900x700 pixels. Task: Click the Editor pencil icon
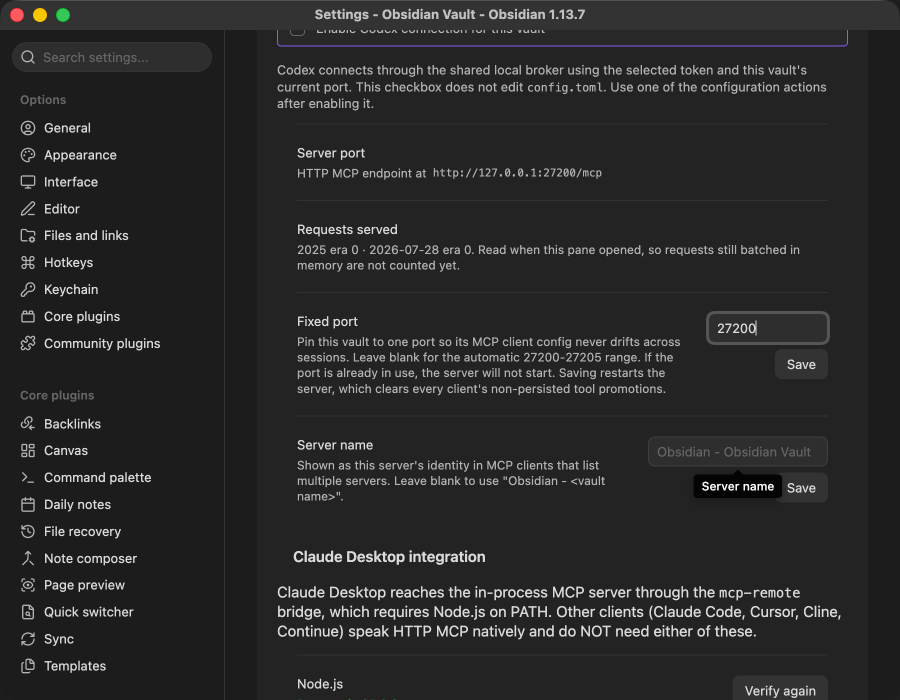click(x=28, y=209)
